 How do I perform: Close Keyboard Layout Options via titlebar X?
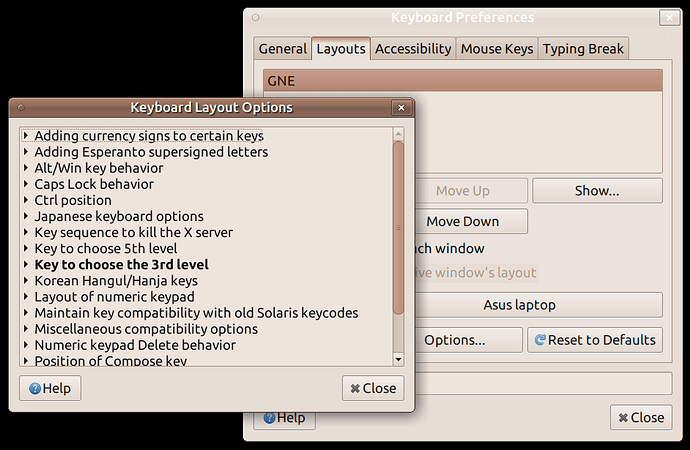(x=401, y=107)
